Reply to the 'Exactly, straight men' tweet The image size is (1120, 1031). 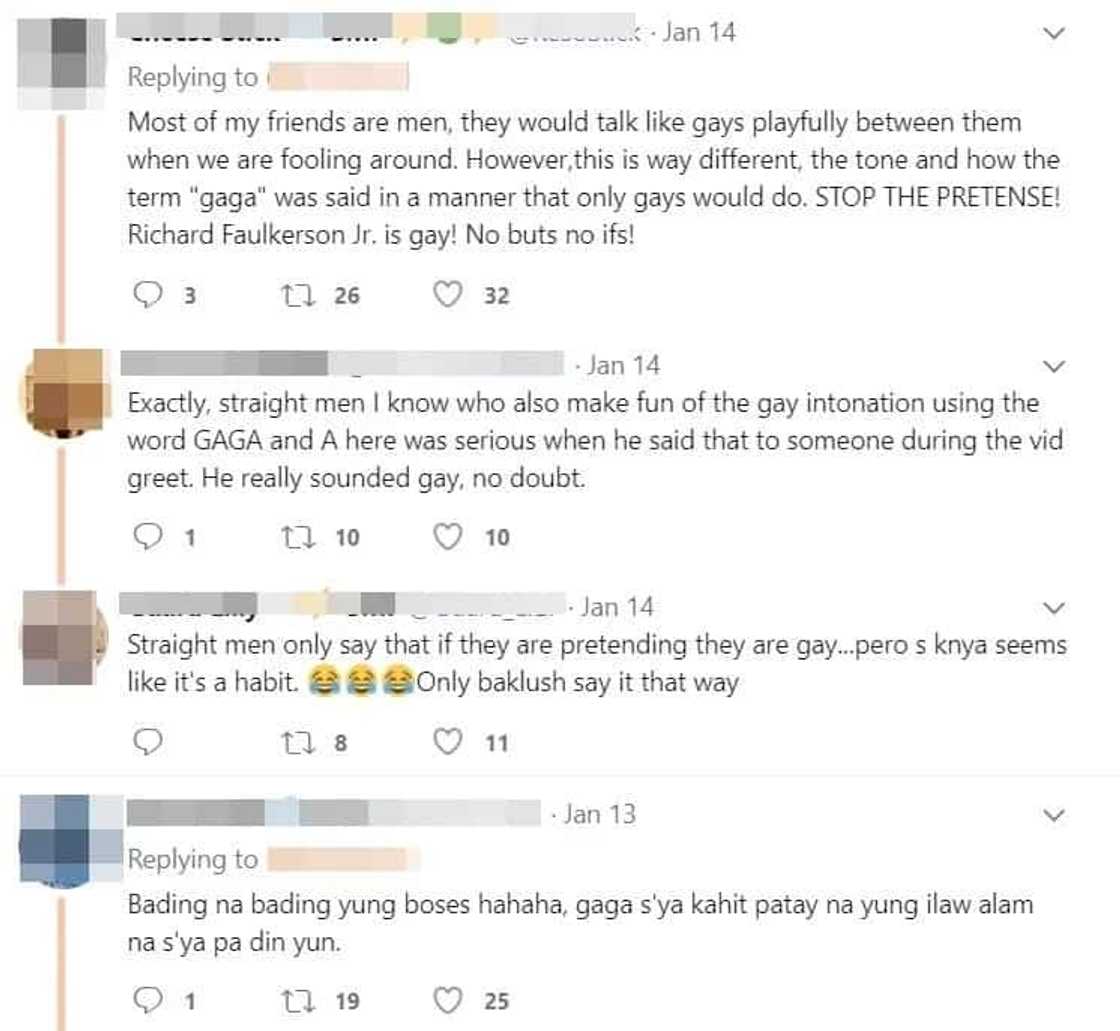(x=148, y=537)
